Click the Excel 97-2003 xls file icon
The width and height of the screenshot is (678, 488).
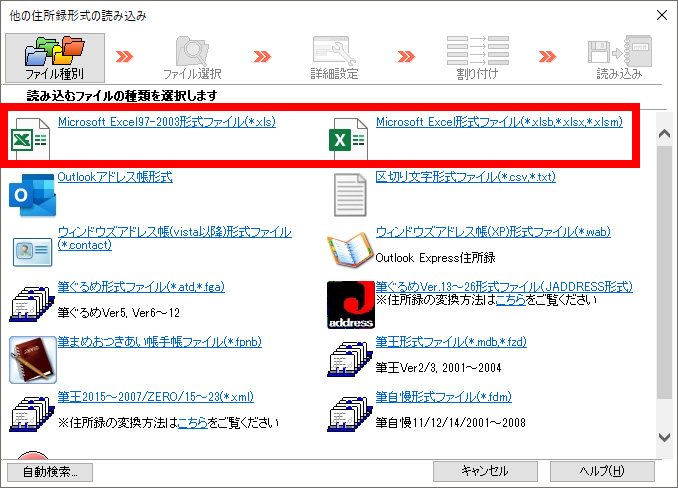[30, 139]
